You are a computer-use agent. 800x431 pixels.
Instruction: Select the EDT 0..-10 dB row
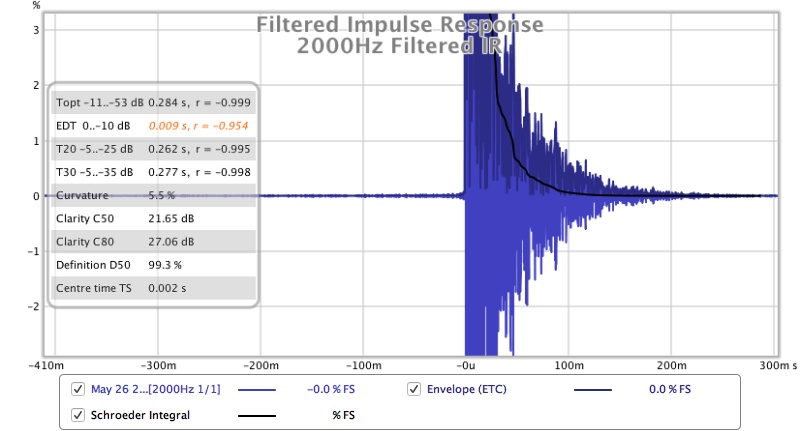pos(153,125)
